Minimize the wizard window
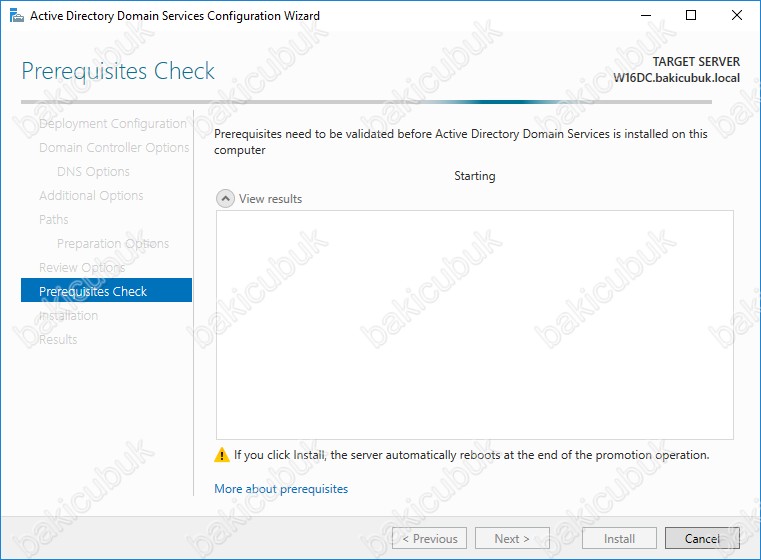The image size is (761, 560). [646, 16]
